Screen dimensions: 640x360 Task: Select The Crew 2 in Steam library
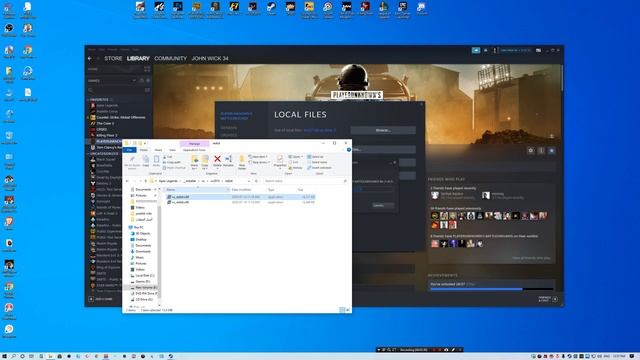point(105,123)
